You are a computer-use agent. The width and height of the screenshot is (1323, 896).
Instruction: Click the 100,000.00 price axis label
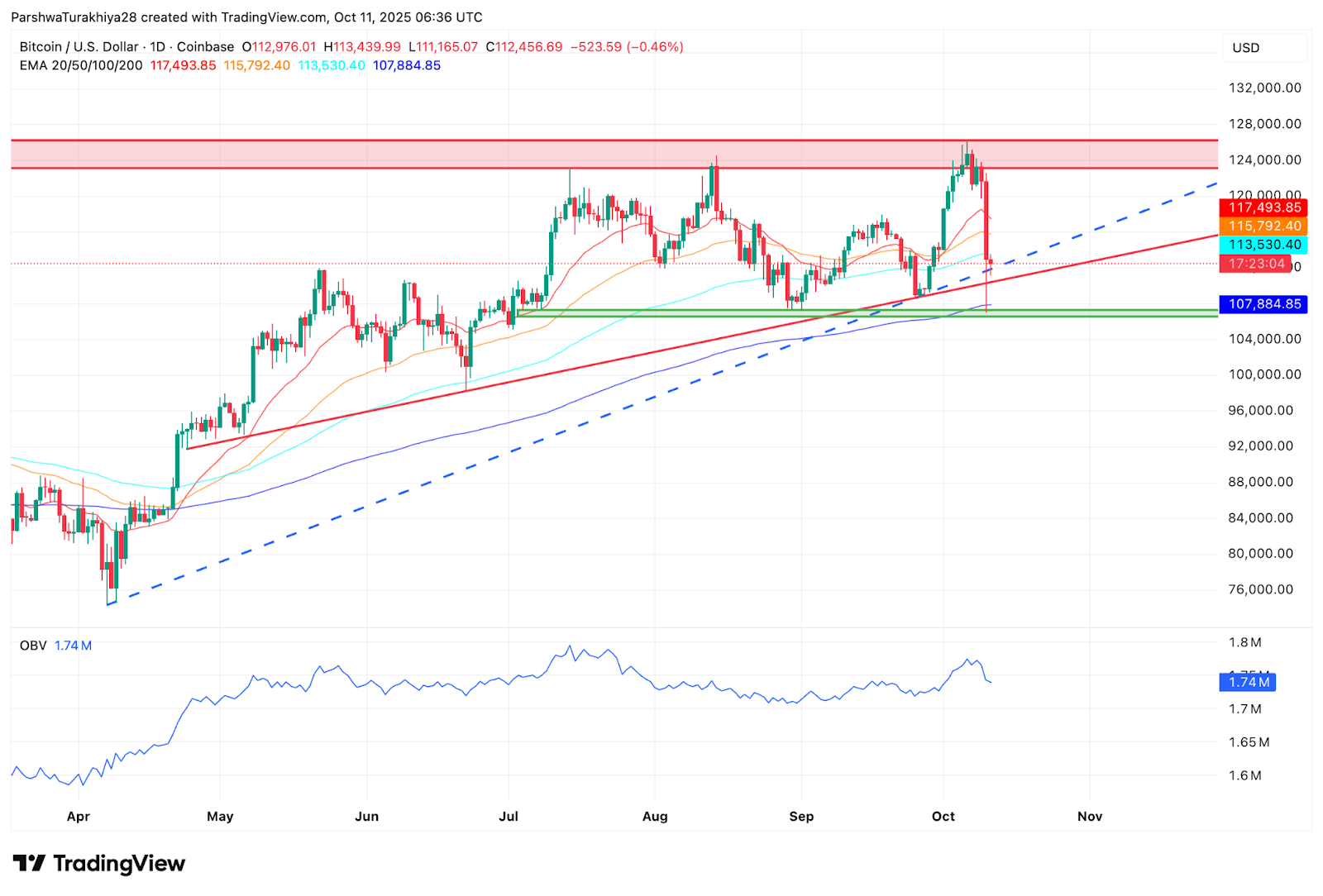(1264, 374)
